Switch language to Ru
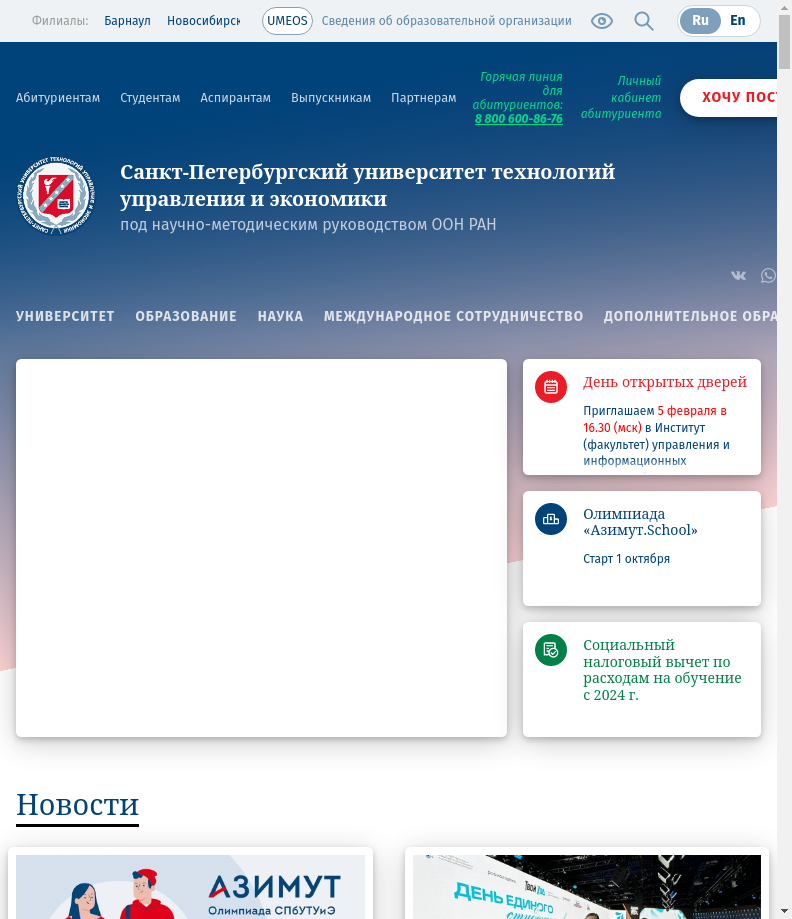792x919 pixels. tap(700, 21)
